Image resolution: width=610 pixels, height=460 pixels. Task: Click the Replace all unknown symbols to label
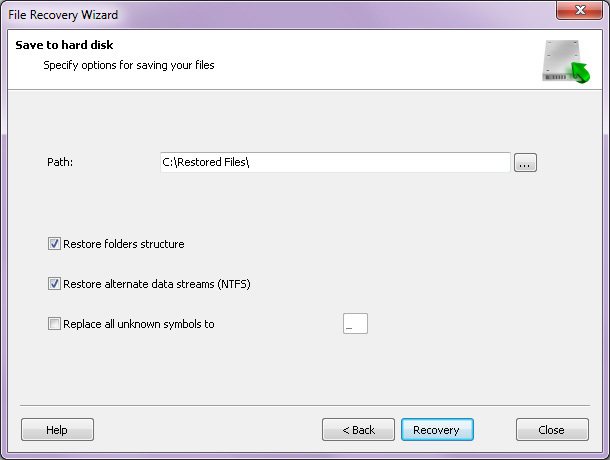pos(139,324)
